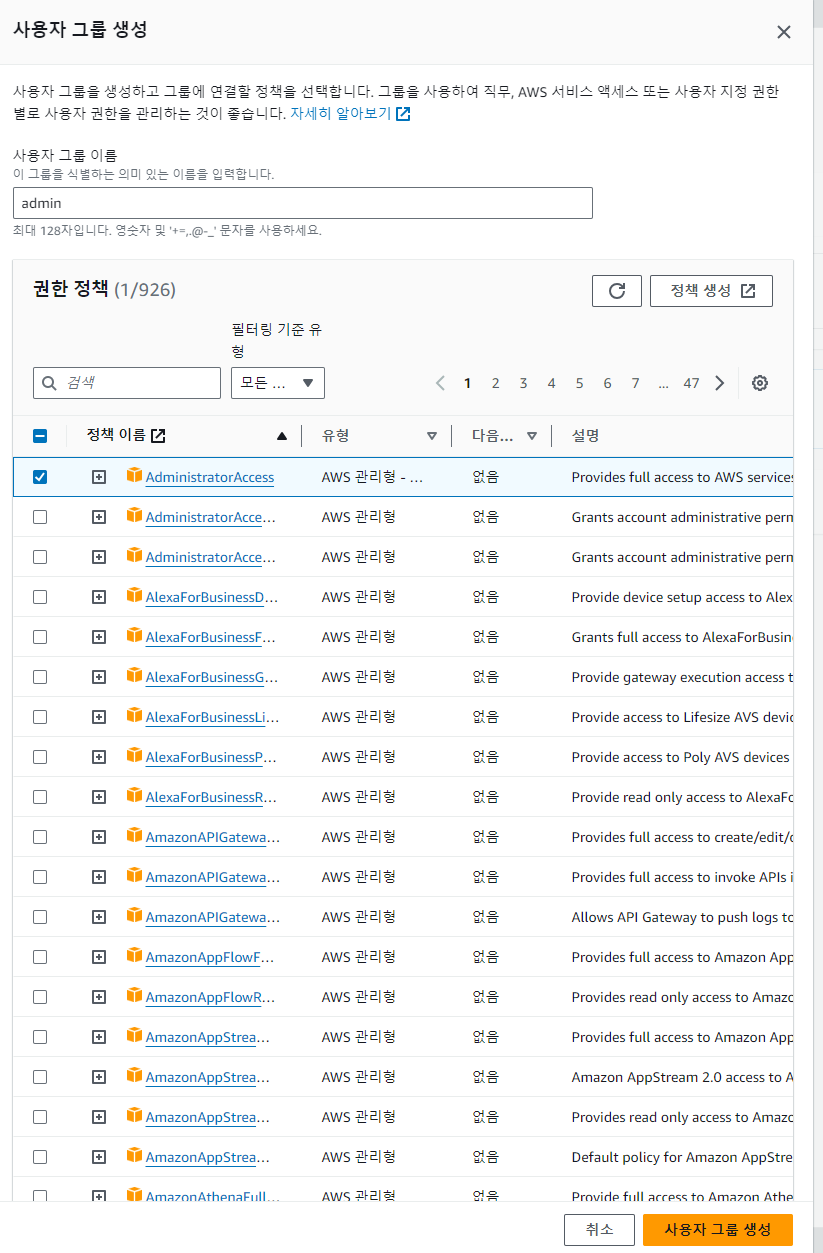
Task: Open the AdministratorAccess policy link
Action: point(210,477)
